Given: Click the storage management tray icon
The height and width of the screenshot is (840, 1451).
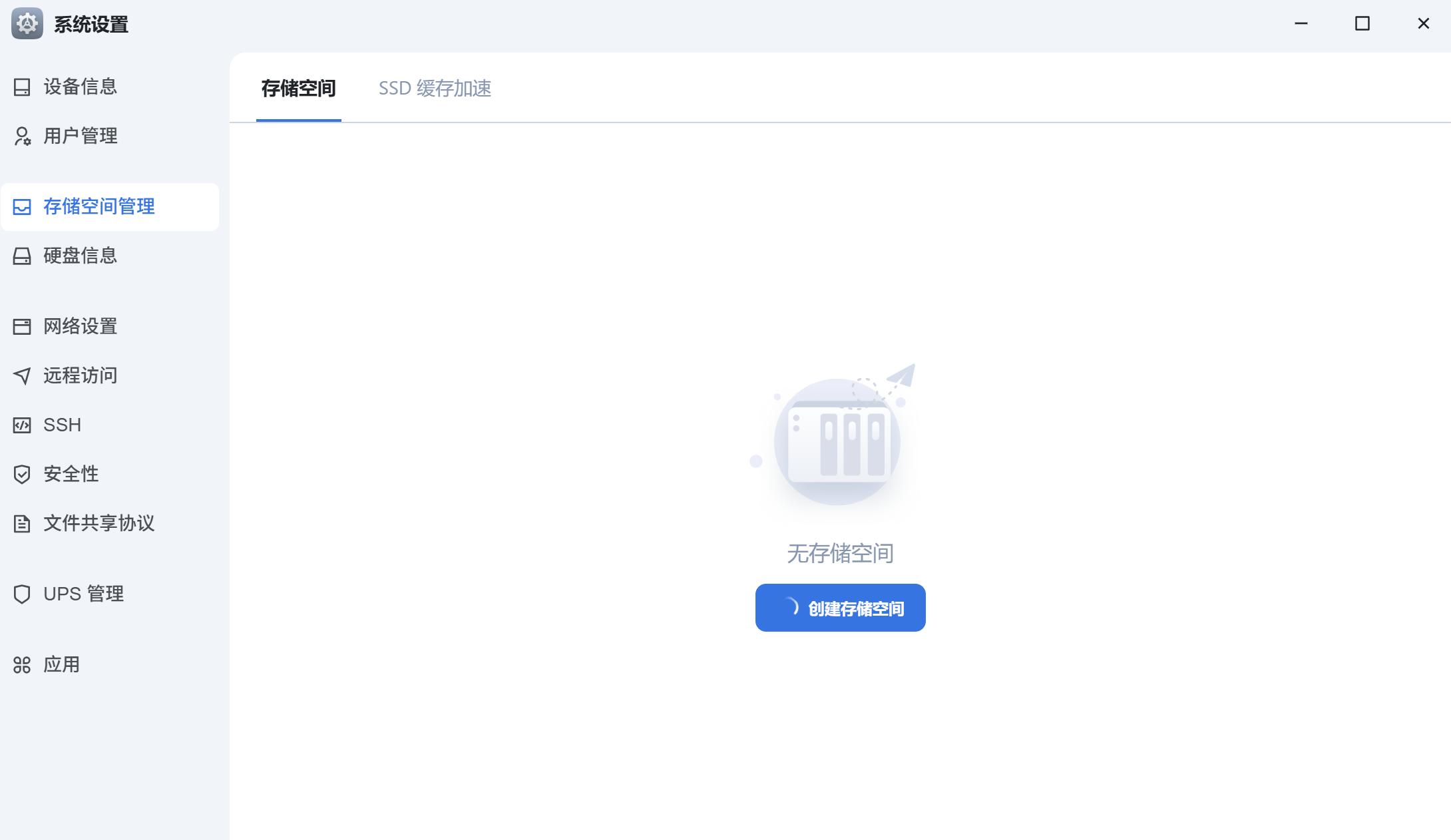Looking at the screenshot, I should [22, 207].
